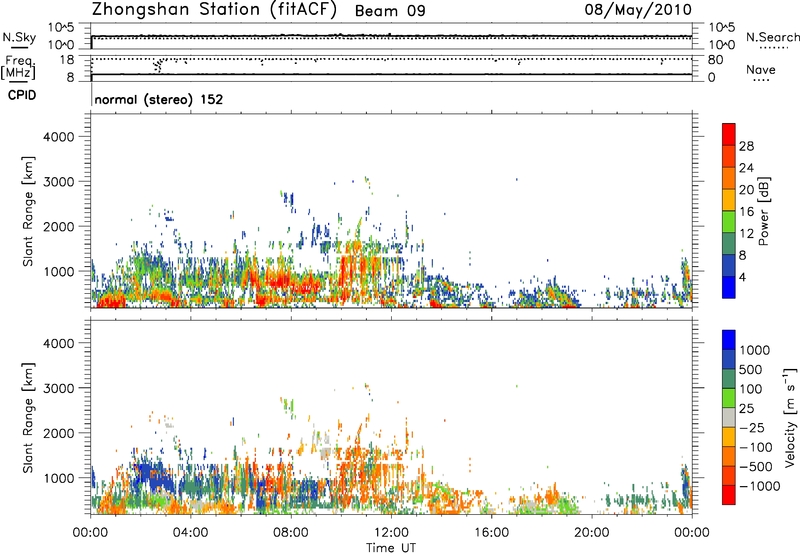Click the 'N.Search' legend label
This screenshot has width=800, height=554.
[x=772, y=37]
